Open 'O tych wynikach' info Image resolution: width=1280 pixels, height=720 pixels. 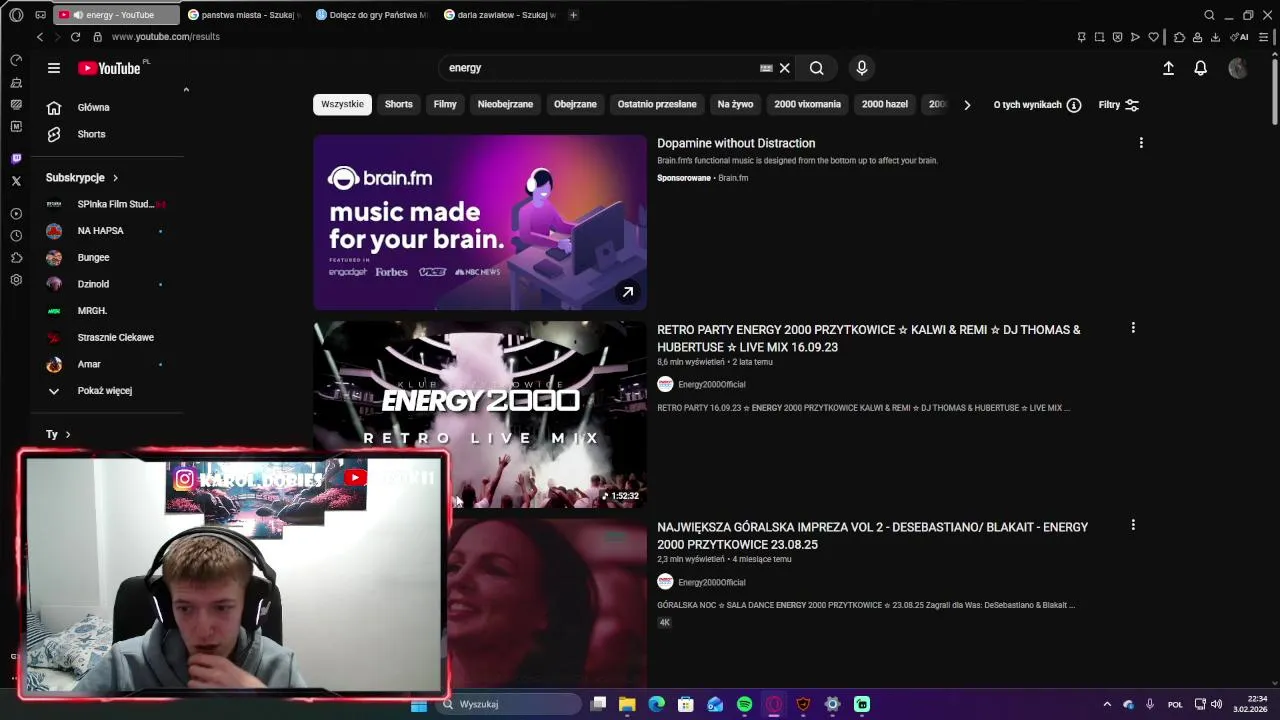point(1037,105)
